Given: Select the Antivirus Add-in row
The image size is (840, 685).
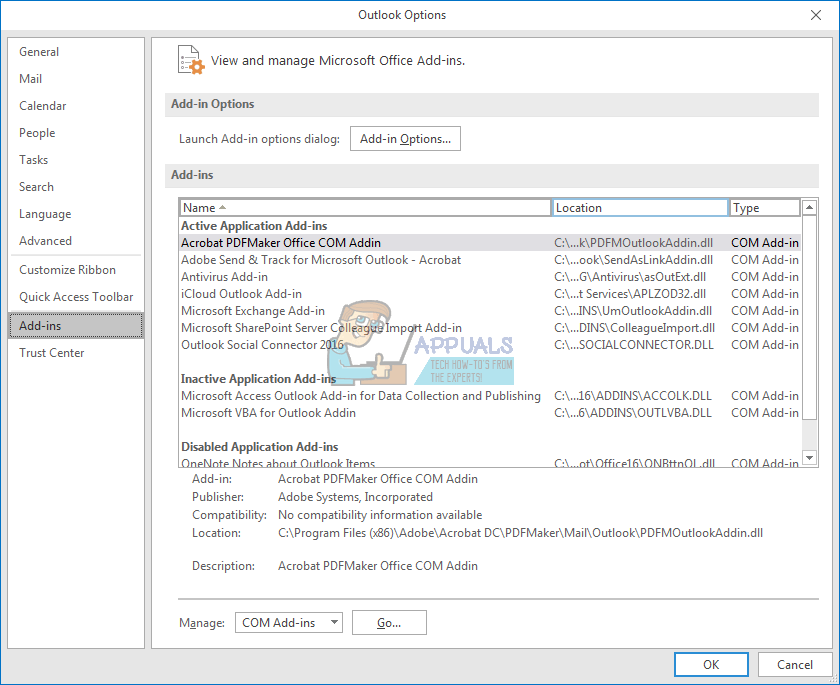Looking at the screenshot, I should (x=490, y=277).
